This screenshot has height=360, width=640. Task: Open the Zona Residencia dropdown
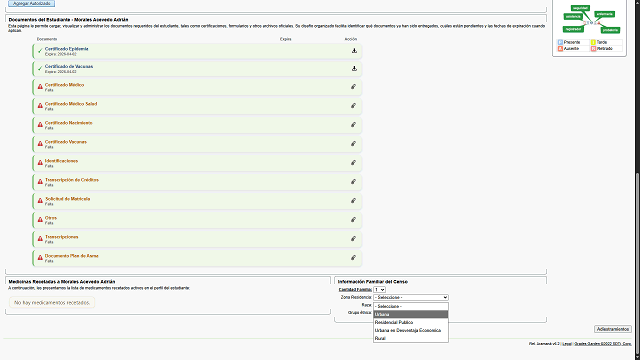coord(411,298)
